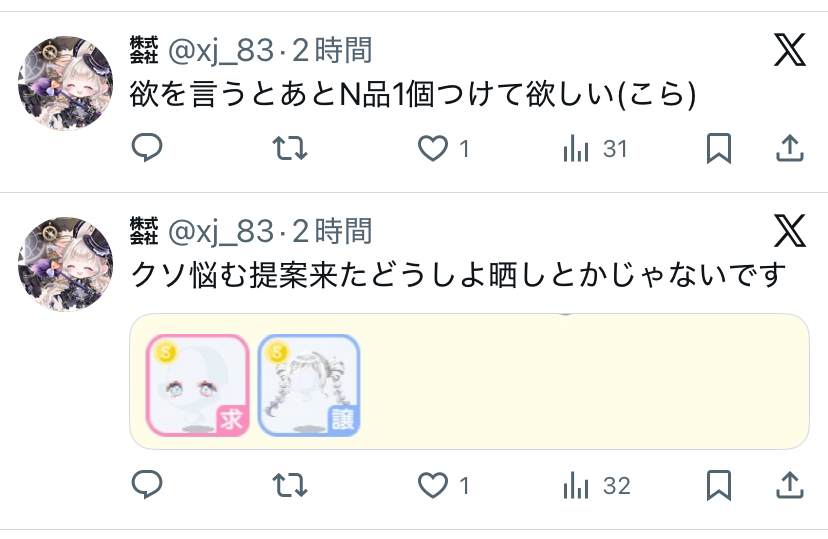The width and height of the screenshot is (828, 539).
Task: Share the second tweet
Action: [x=789, y=485]
